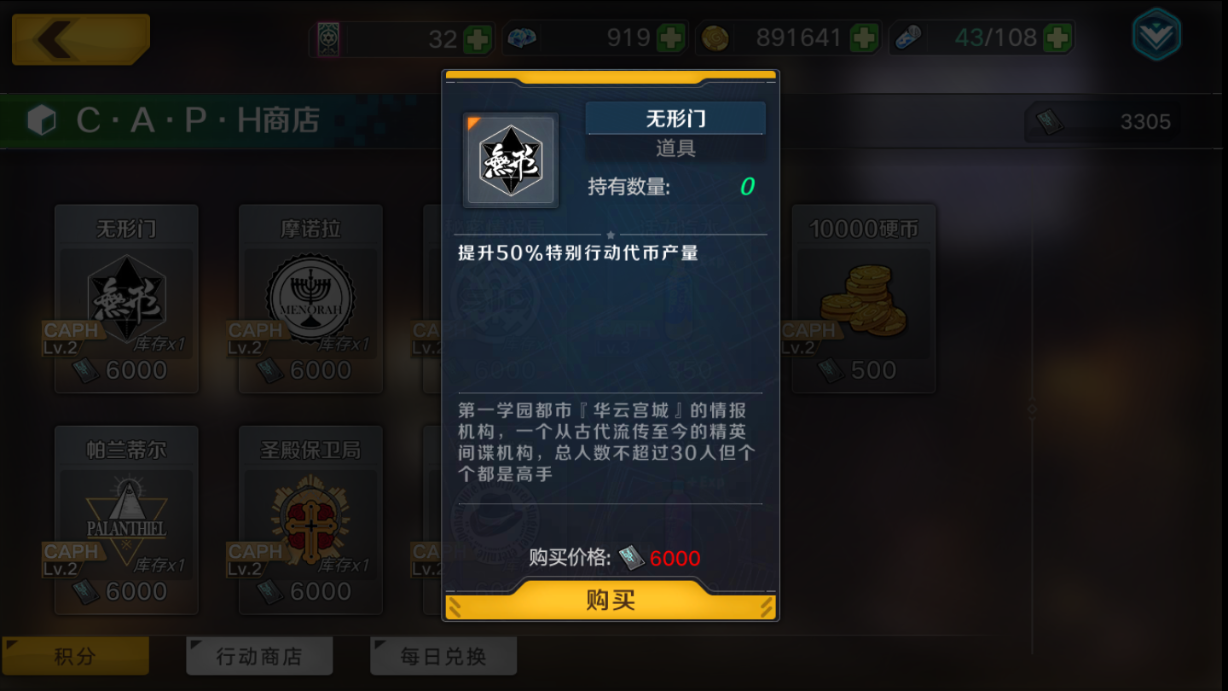This screenshot has height=691, width=1228.
Task: Tap the plus icon beside 919 gems
Action: pos(671,39)
